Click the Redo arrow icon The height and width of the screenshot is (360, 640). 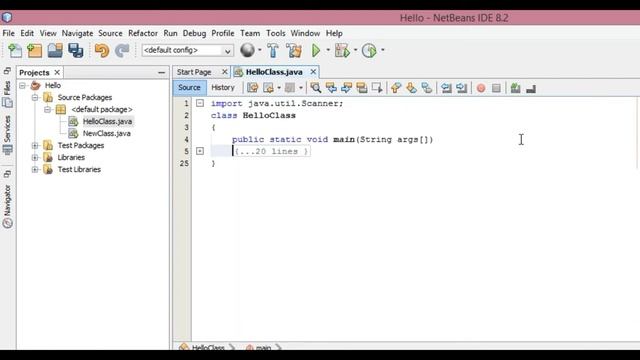[x=122, y=51]
